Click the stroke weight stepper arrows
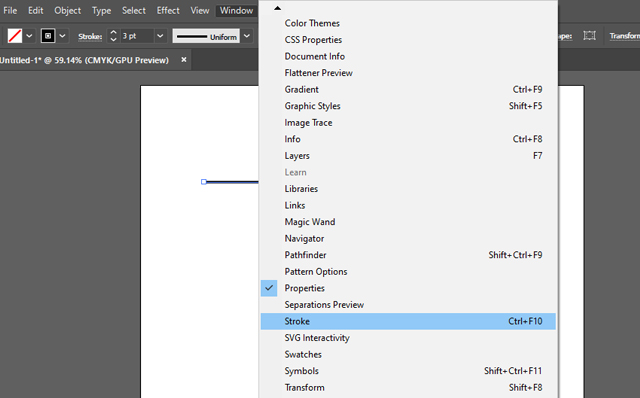The image size is (640, 398). click(x=113, y=36)
